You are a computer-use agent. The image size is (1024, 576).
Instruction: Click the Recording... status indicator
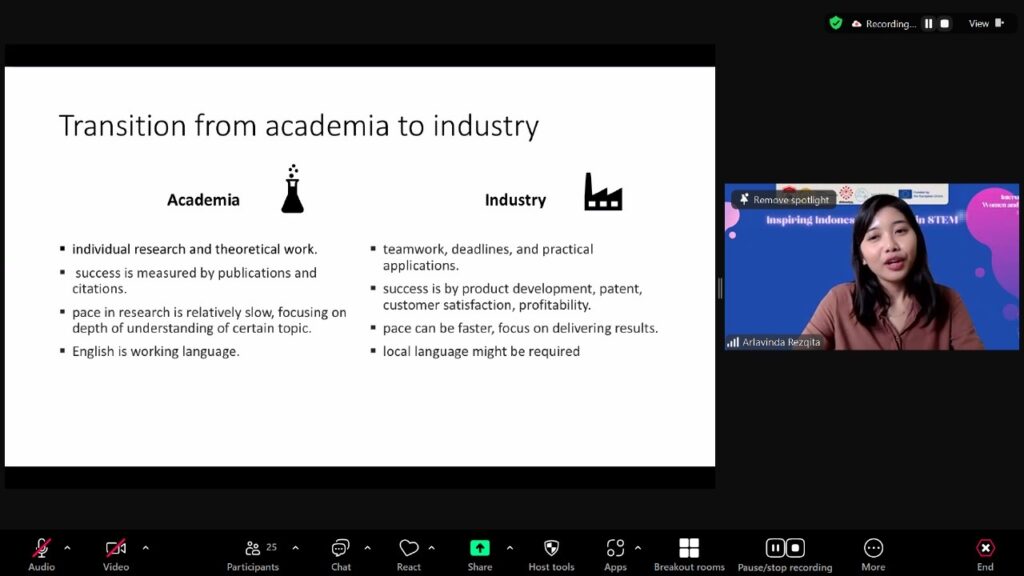(884, 24)
